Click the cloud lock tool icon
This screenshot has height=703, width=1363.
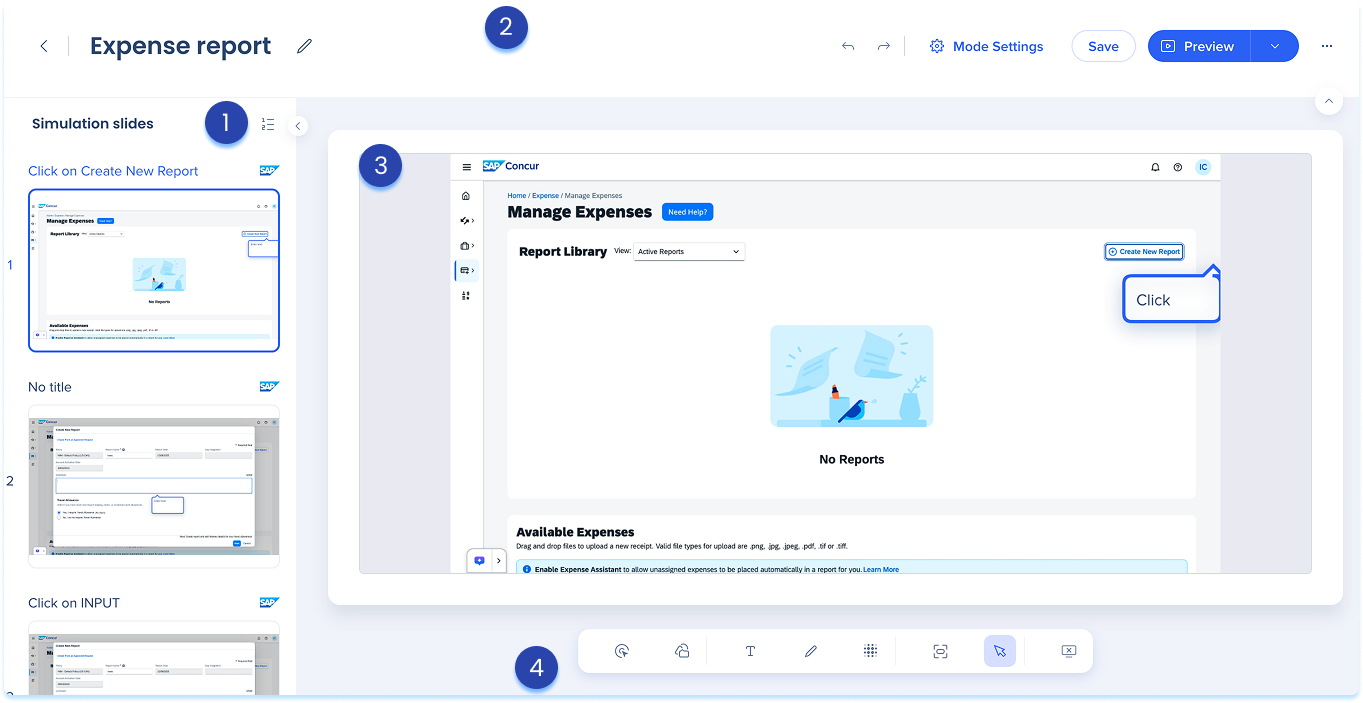(682, 651)
